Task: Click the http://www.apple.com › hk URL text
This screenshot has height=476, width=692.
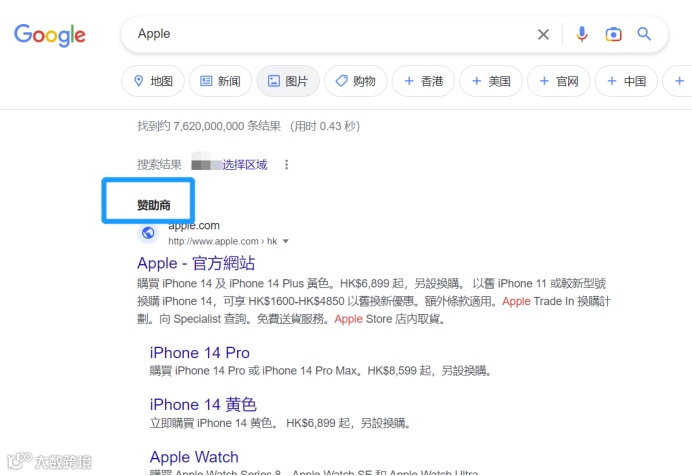Action: (x=222, y=241)
